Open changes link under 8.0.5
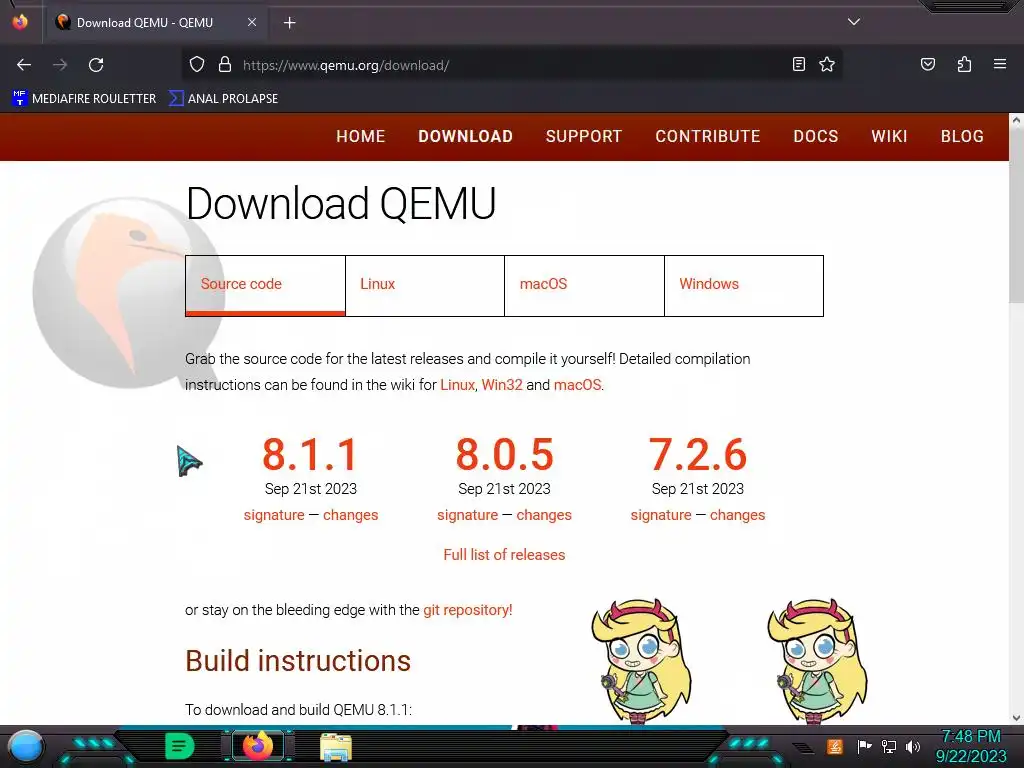1024x768 pixels. [x=544, y=515]
